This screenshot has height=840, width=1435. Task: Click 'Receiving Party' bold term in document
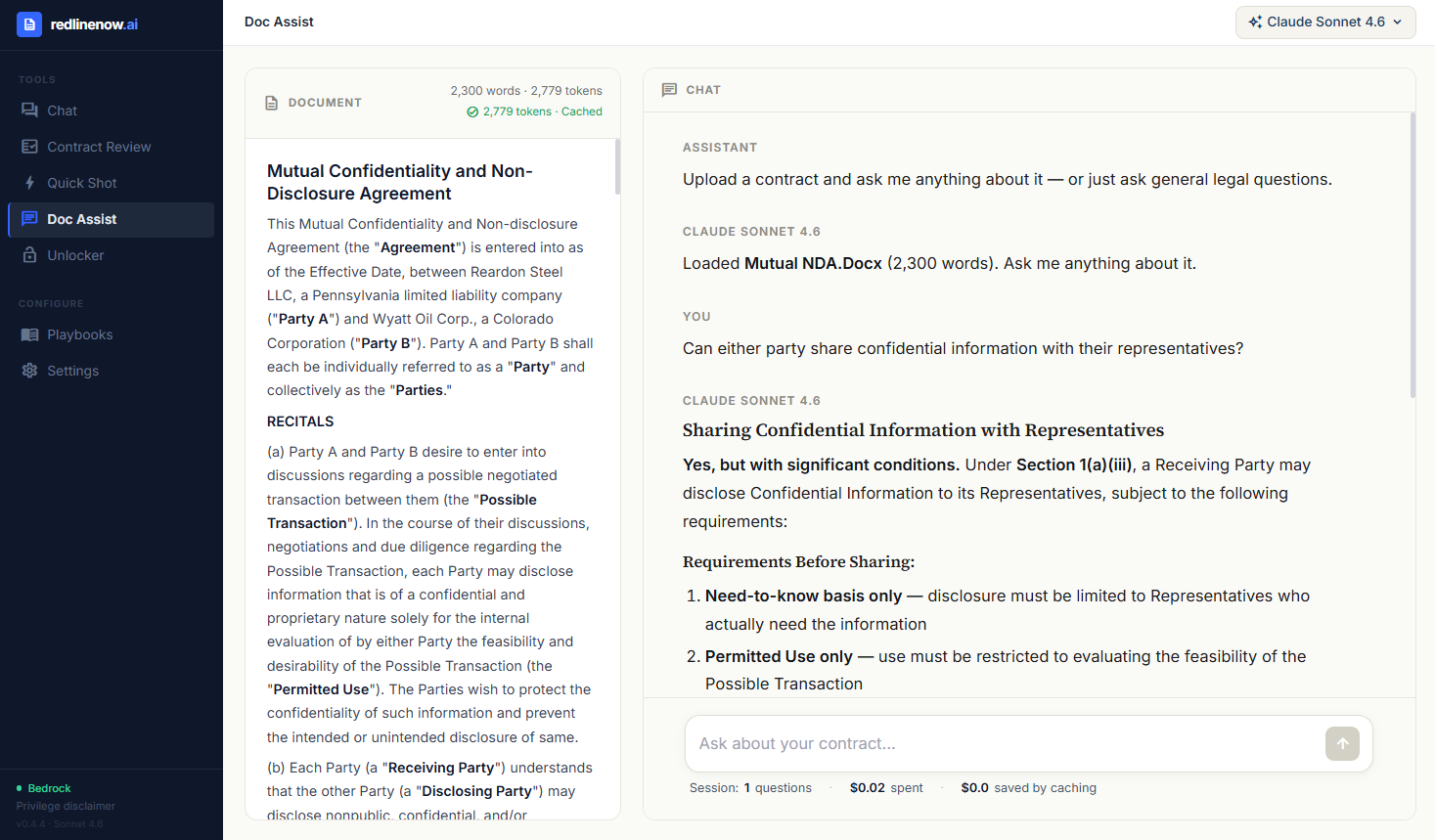click(x=441, y=768)
